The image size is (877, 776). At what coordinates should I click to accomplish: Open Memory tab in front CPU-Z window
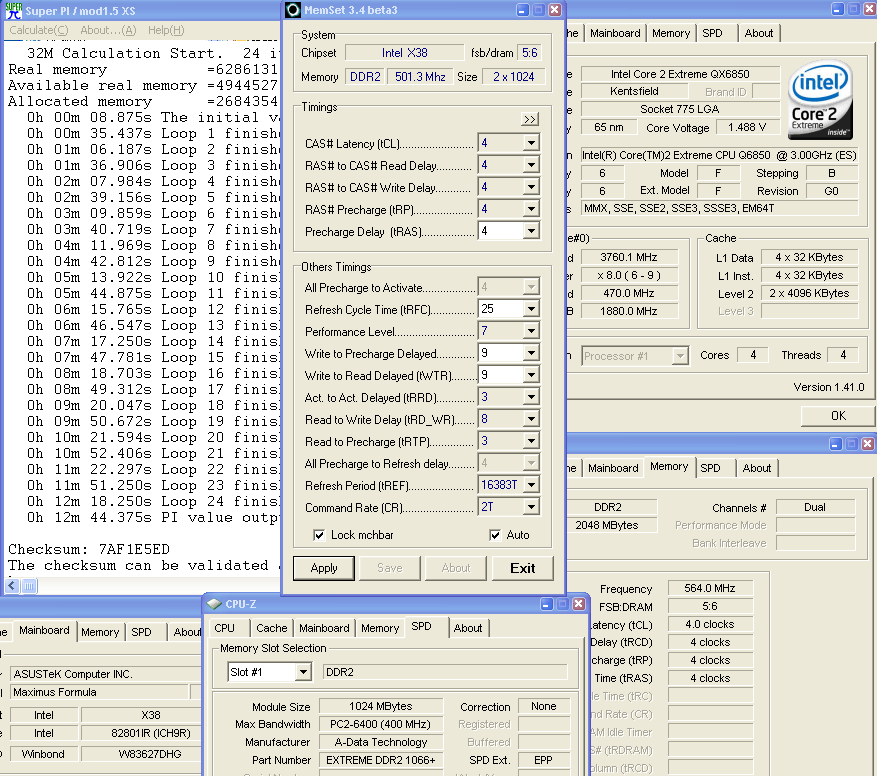tap(380, 628)
